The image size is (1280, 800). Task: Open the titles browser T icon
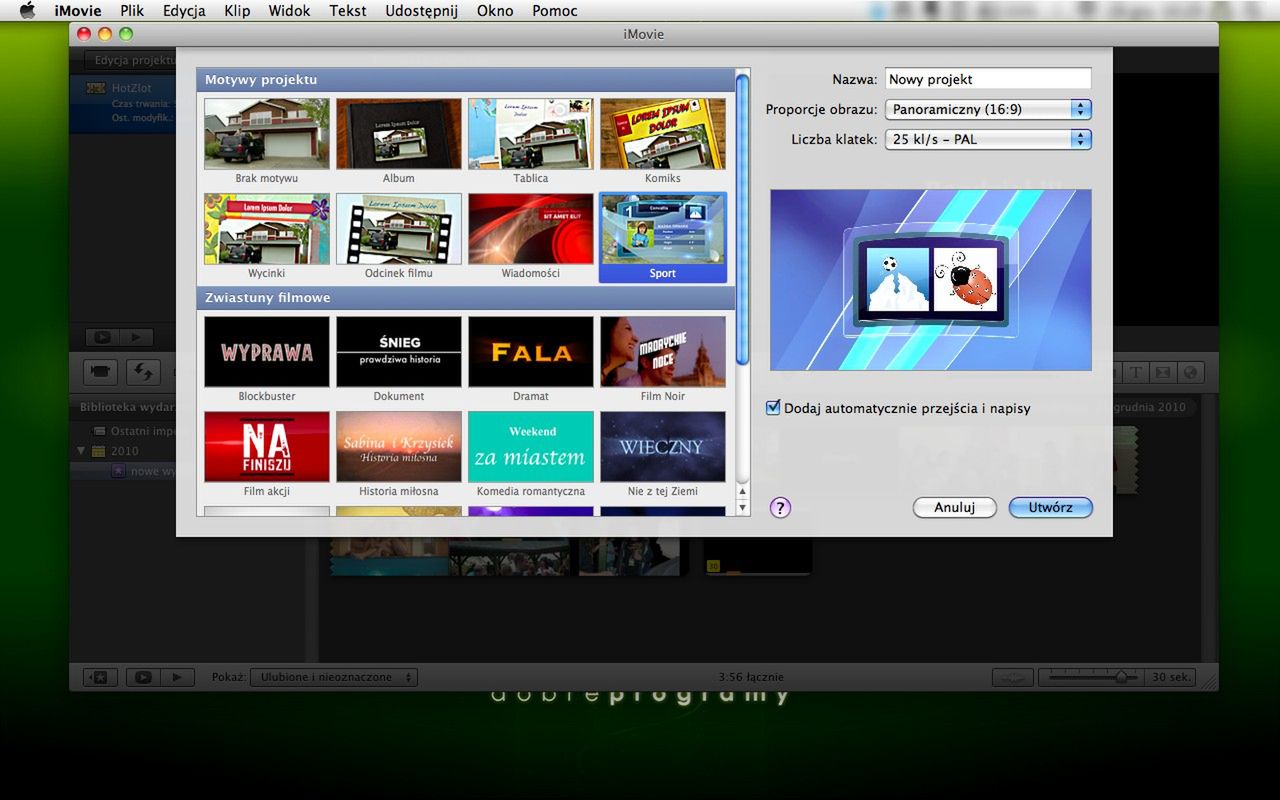click(1137, 372)
